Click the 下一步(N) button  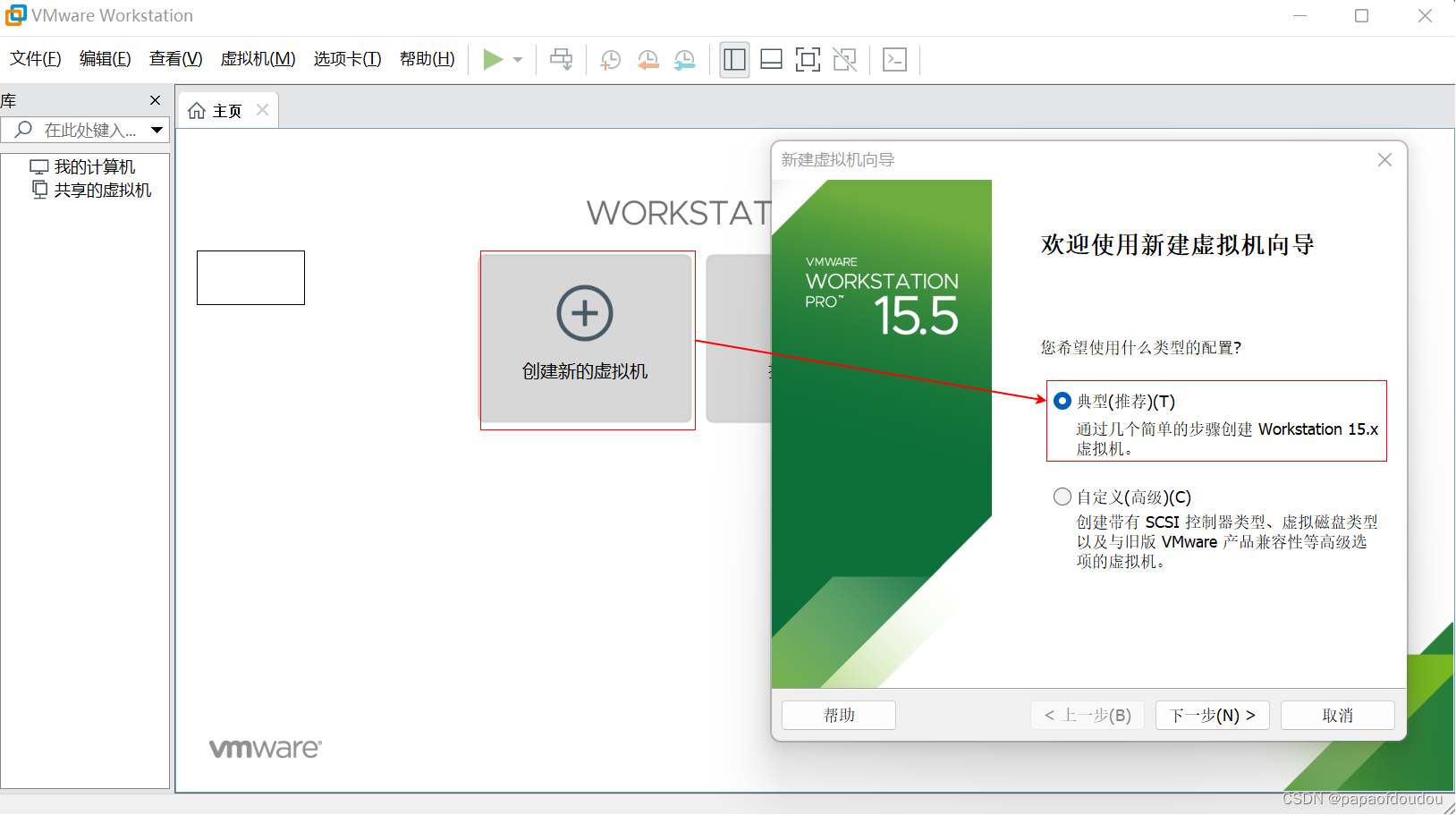click(1213, 715)
